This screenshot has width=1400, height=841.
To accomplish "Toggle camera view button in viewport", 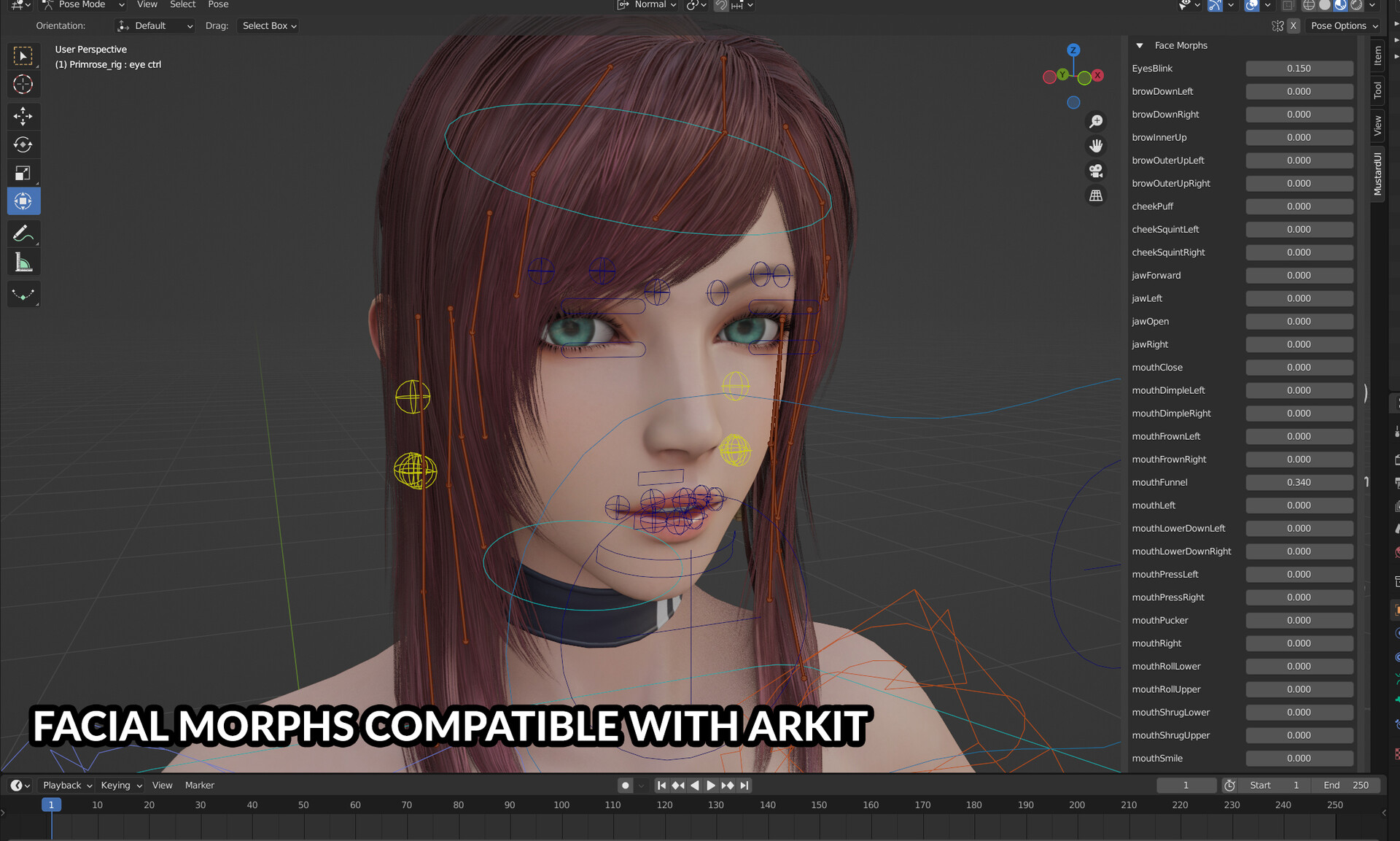I will [1095, 171].
